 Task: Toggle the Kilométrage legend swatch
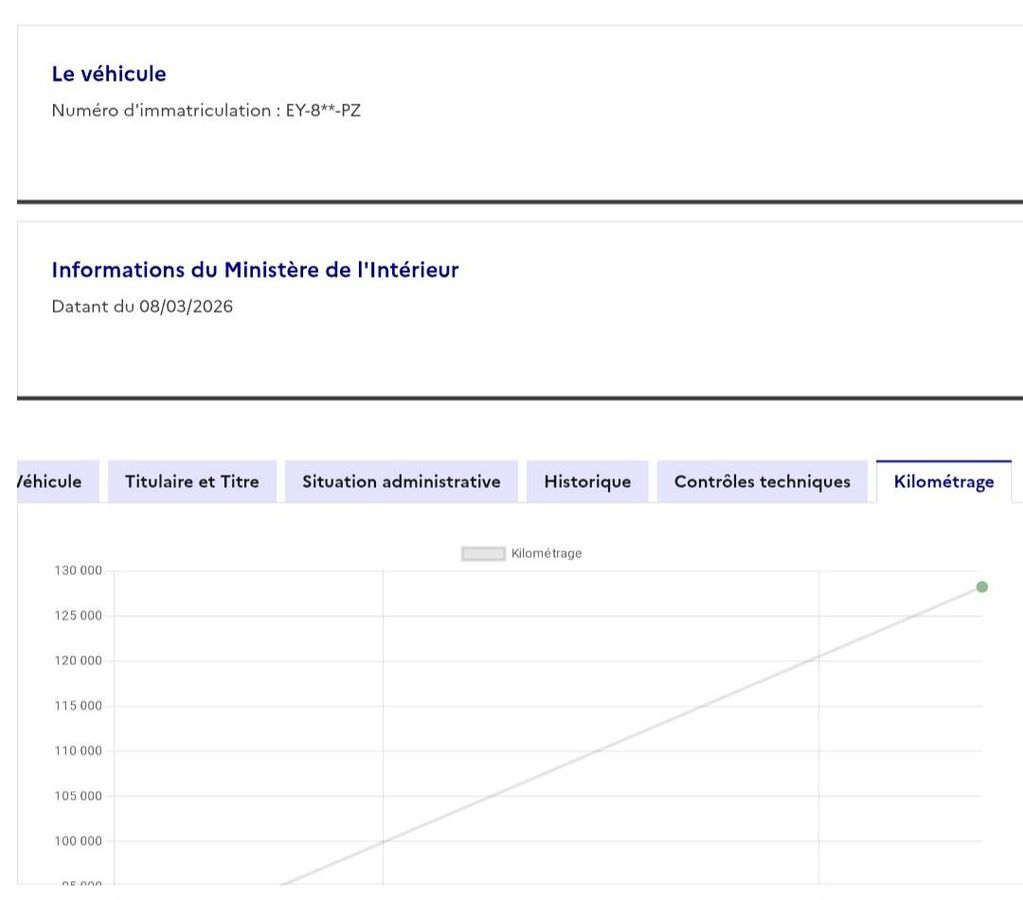point(483,553)
